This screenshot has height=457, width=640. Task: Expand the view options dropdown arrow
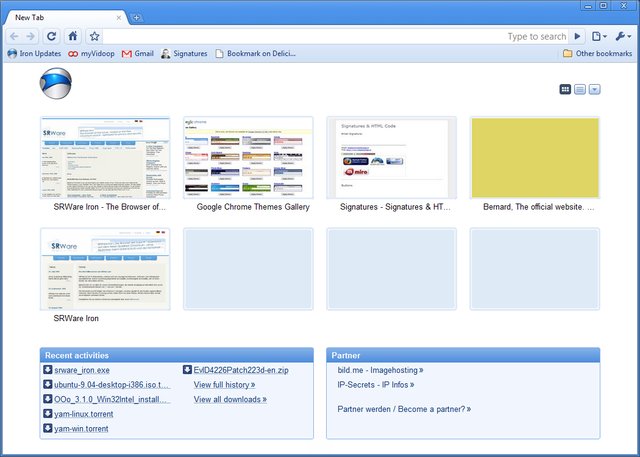tap(595, 89)
